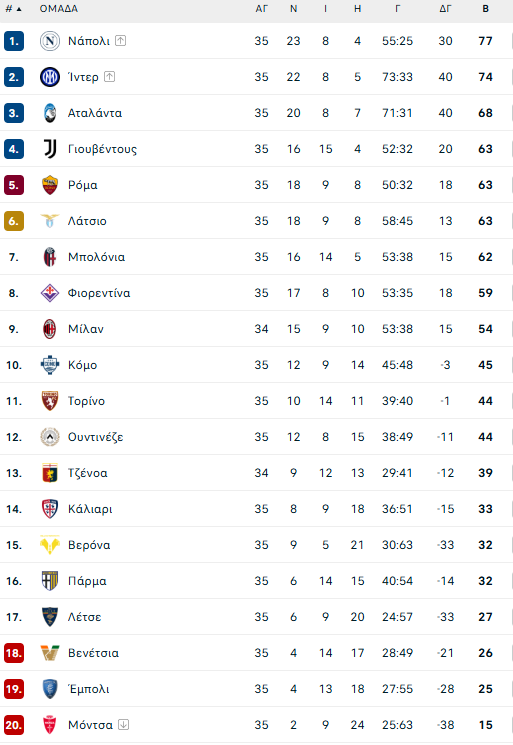Click promotion arrow icon next to Νάπολι
The width and height of the screenshot is (513, 745).
(121, 41)
